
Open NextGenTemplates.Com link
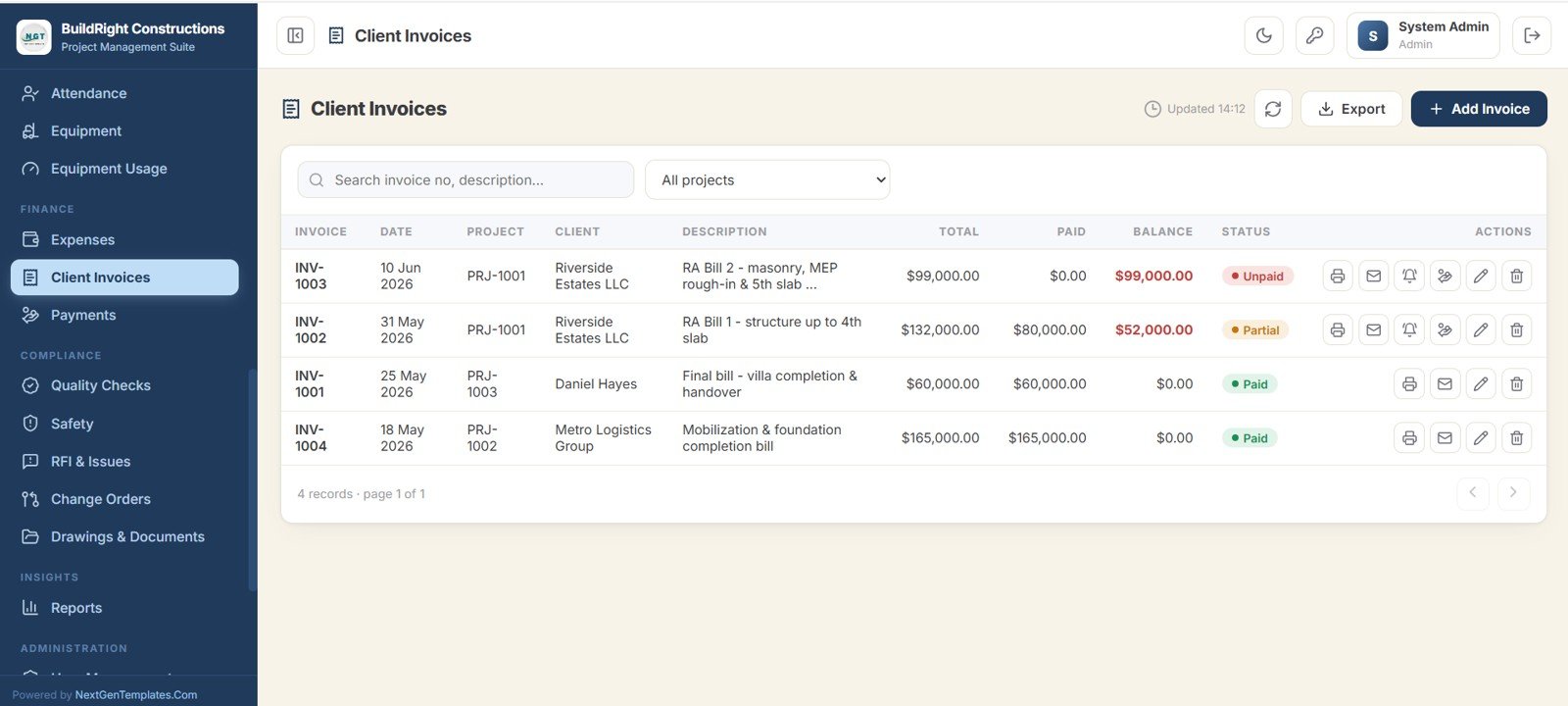point(136,695)
